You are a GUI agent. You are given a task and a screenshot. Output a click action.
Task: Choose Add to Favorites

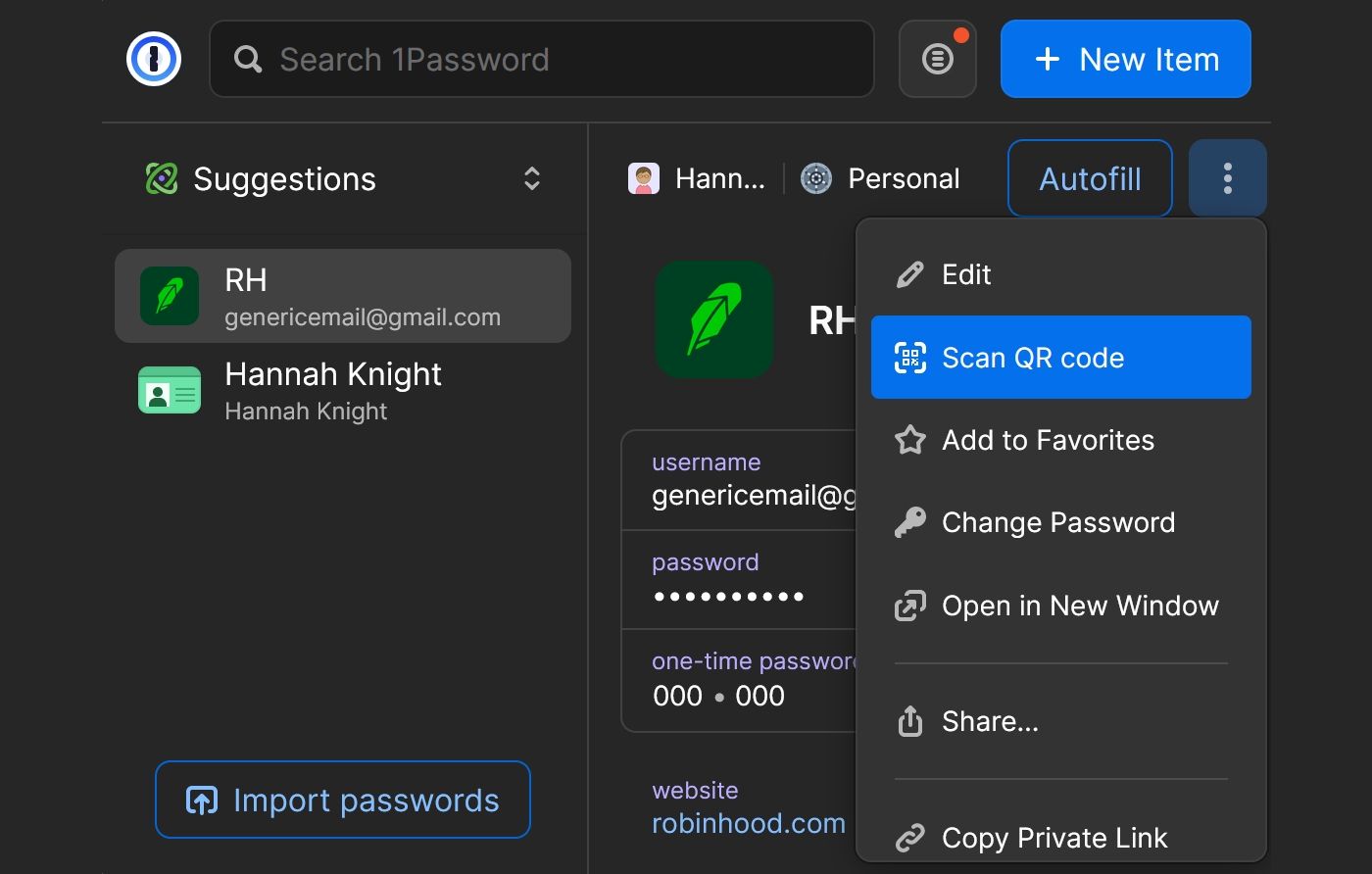(1048, 440)
